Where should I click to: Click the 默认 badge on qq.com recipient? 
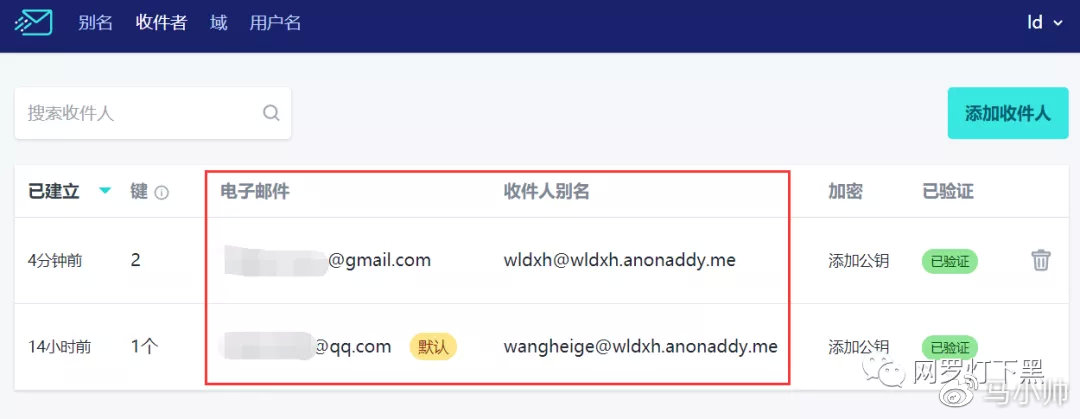pyautogui.click(x=433, y=347)
